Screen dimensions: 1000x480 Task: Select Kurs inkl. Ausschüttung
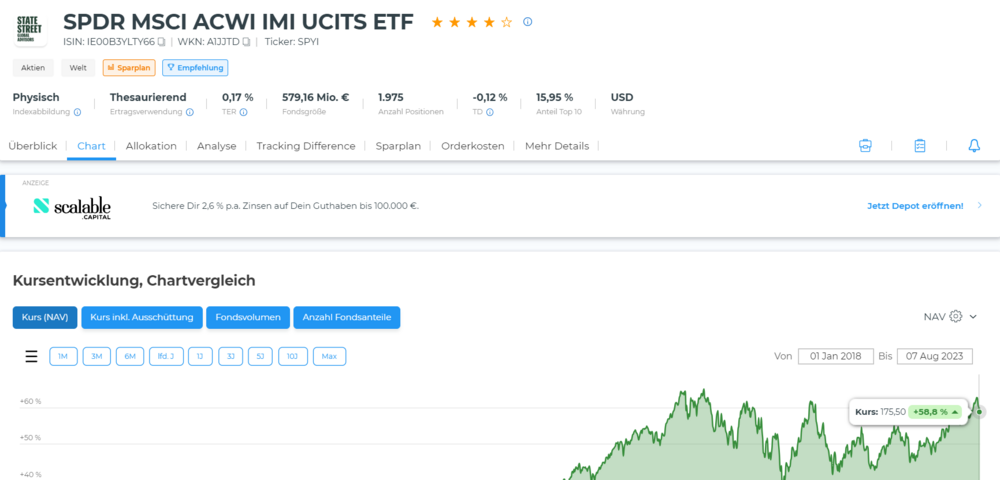click(x=142, y=317)
